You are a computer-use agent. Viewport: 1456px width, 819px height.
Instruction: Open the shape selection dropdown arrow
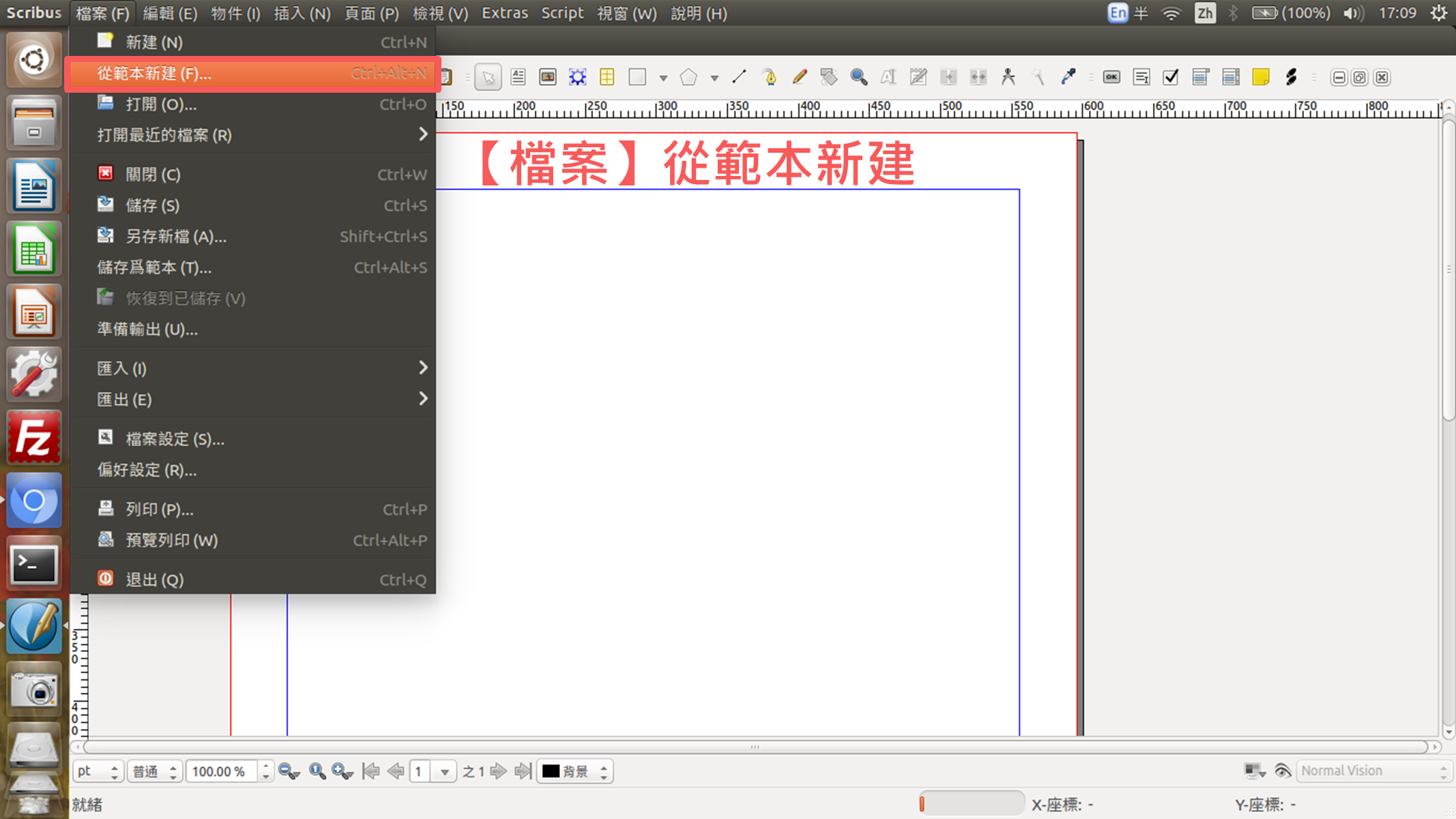[x=663, y=78]
